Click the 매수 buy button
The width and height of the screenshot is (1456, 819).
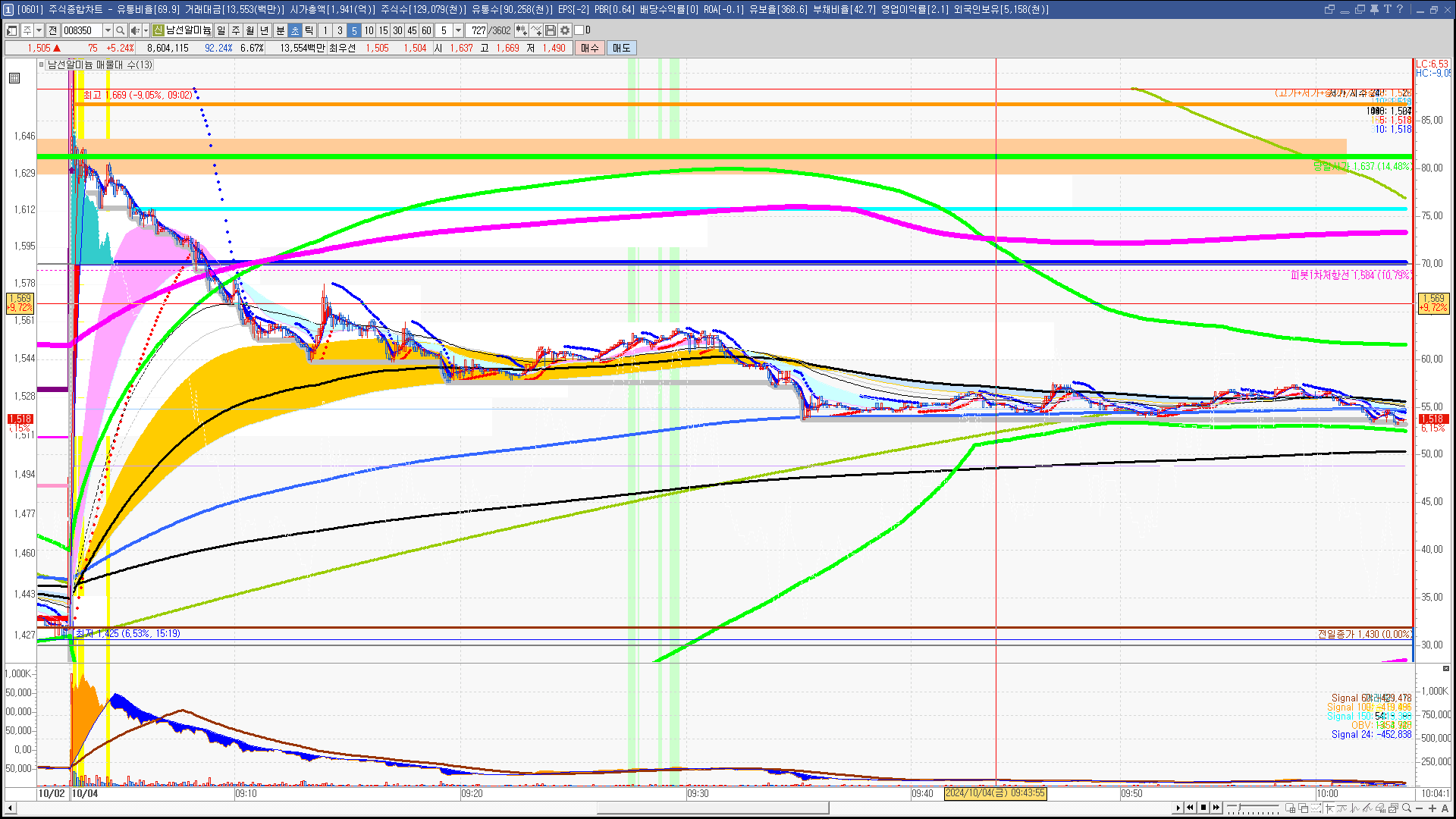tap(589, 48)
